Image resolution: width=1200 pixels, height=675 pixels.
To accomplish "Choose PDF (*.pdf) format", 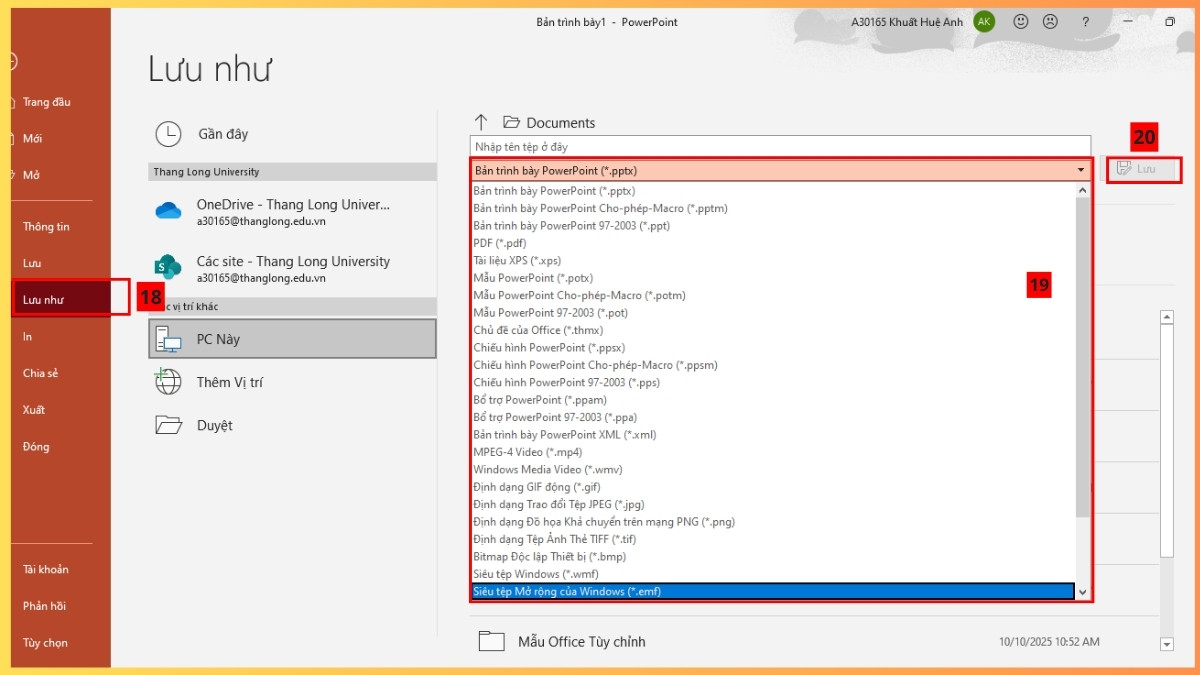I will 771,243.
